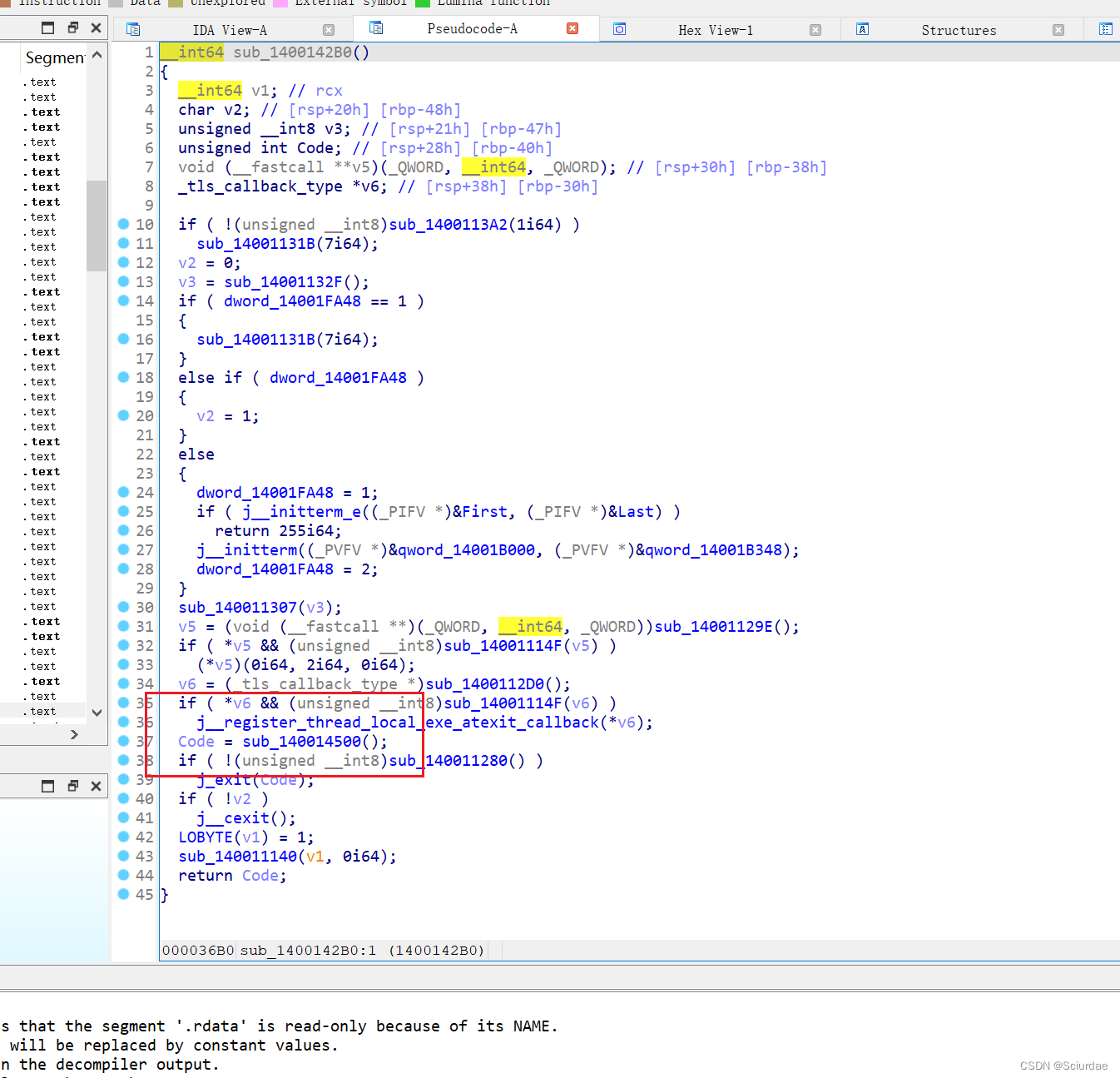Close the Hex View-1 tab
The width and height of the screenshot is (1120, 1078).
pos(815,30)
